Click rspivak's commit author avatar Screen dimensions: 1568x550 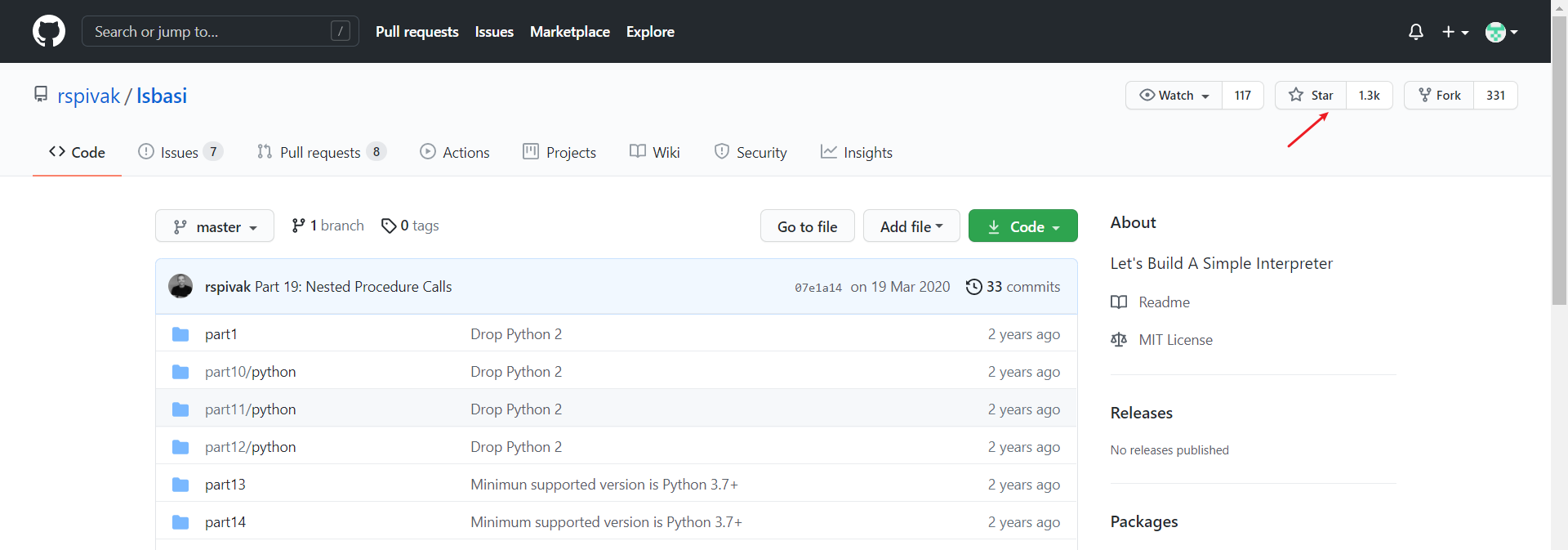(180, 286)
